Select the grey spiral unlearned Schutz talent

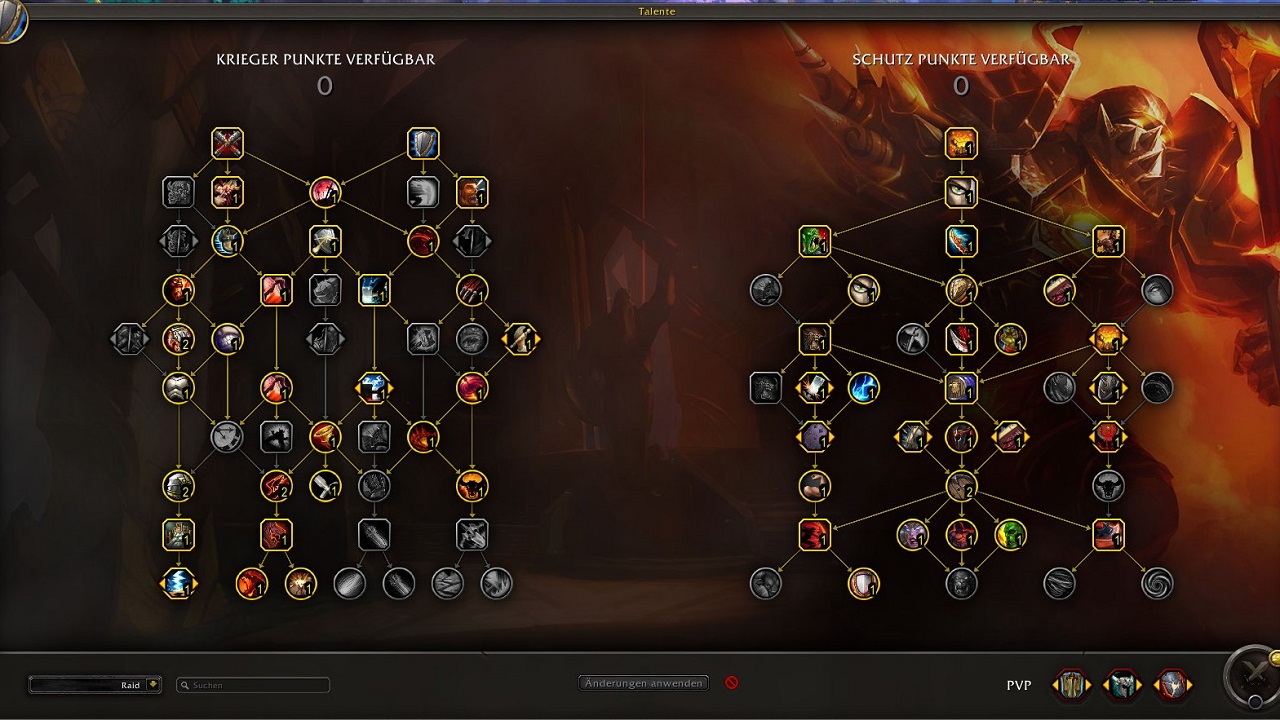tap(1157, 584)
